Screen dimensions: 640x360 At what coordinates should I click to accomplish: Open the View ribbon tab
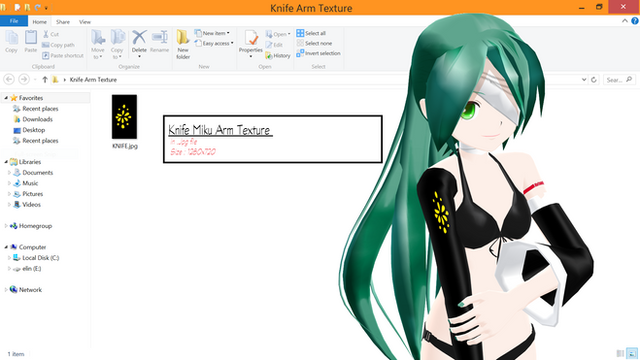(85, 22)
